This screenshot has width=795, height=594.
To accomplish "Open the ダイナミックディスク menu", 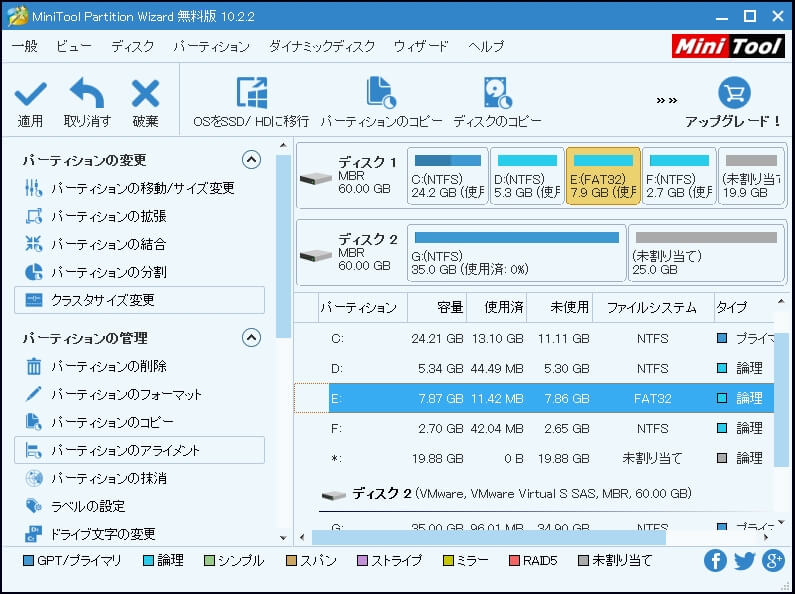I will coord(321,46).
